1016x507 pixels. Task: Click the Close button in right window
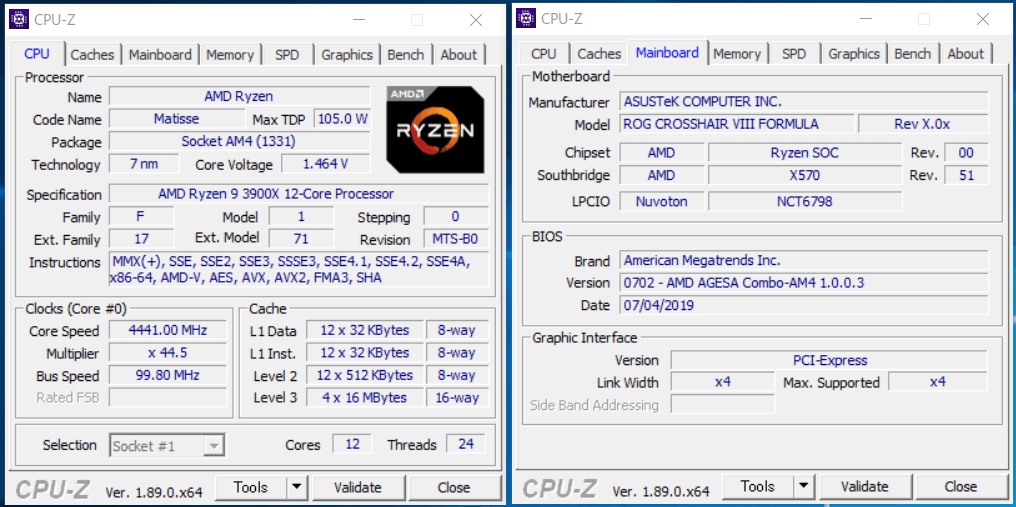pyautogui.click(x=960, y=486)
